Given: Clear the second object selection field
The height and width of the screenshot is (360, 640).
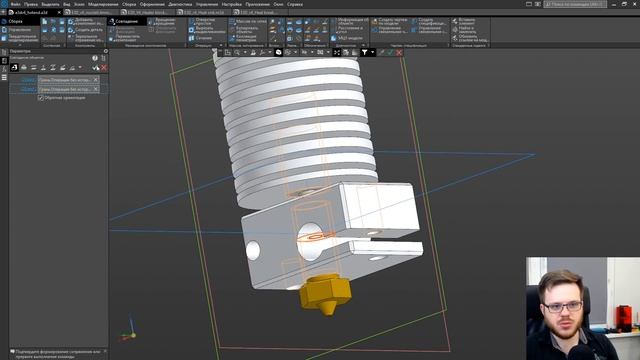Looking at the screenshot, I should point(96,89).
